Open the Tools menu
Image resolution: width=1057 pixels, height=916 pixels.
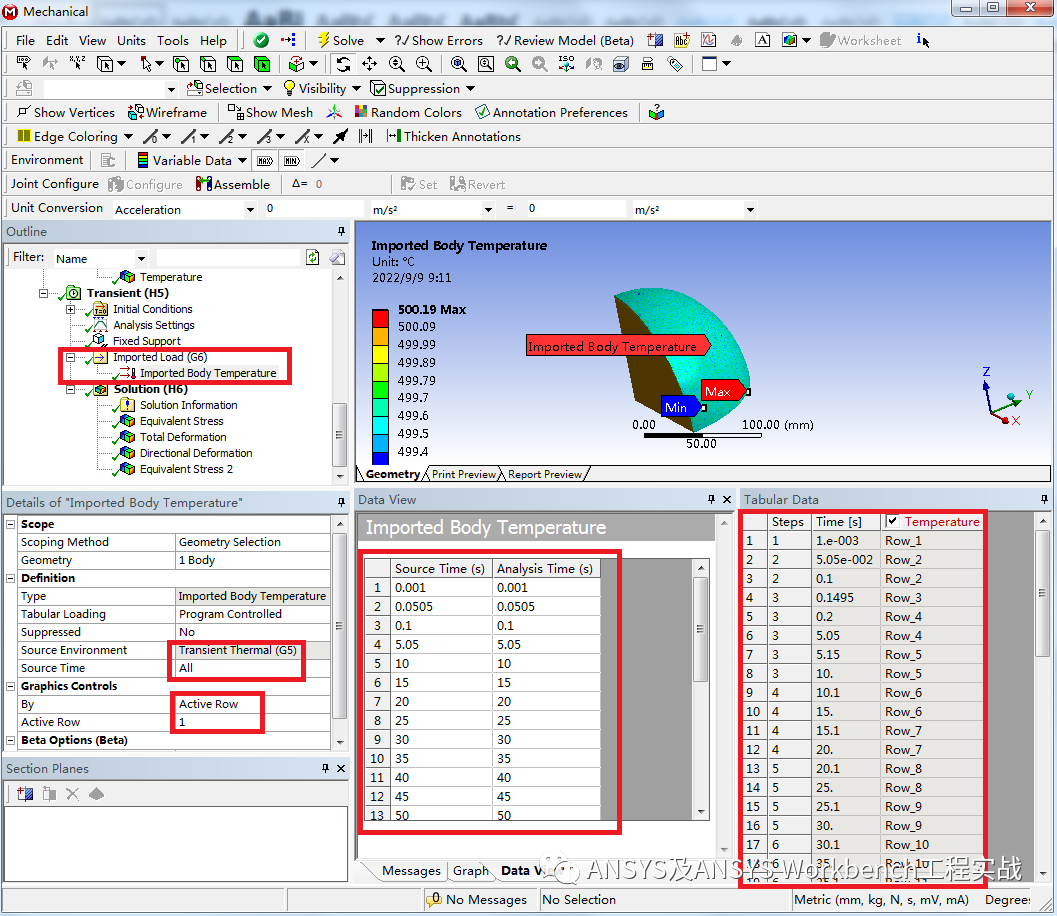(173, 40)
